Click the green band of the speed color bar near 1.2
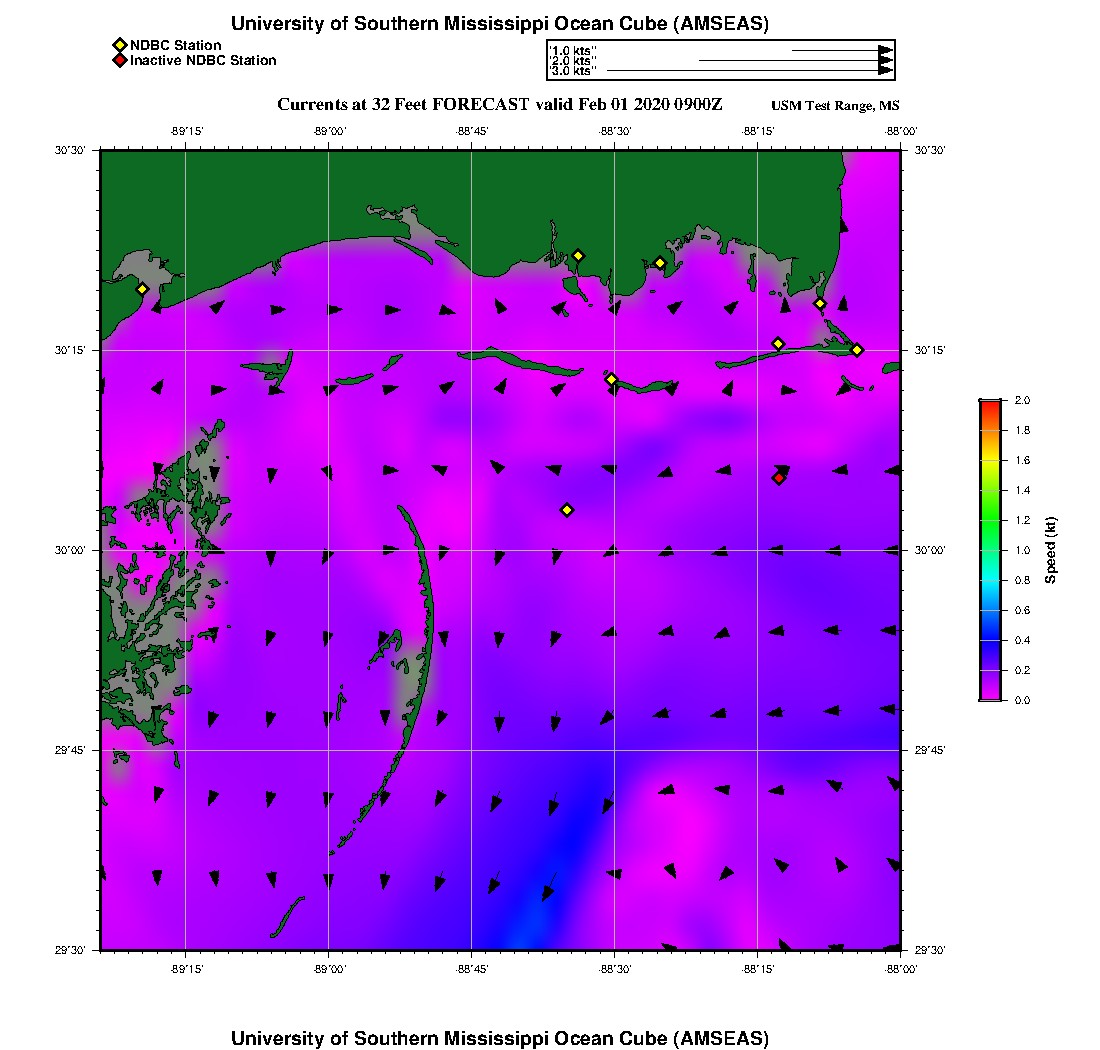 pyautogui.click(x=991, y=520)
